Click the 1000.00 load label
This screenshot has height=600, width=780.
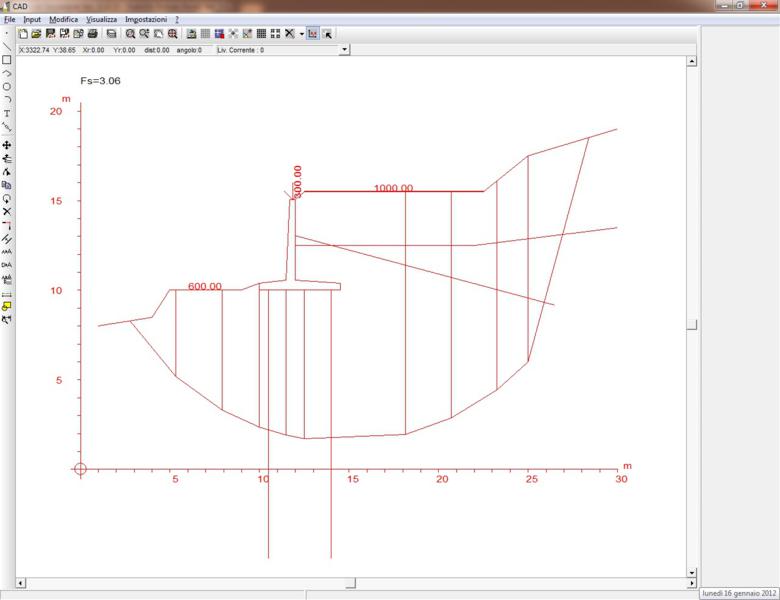pyautogui.click(x=393, y=188)
